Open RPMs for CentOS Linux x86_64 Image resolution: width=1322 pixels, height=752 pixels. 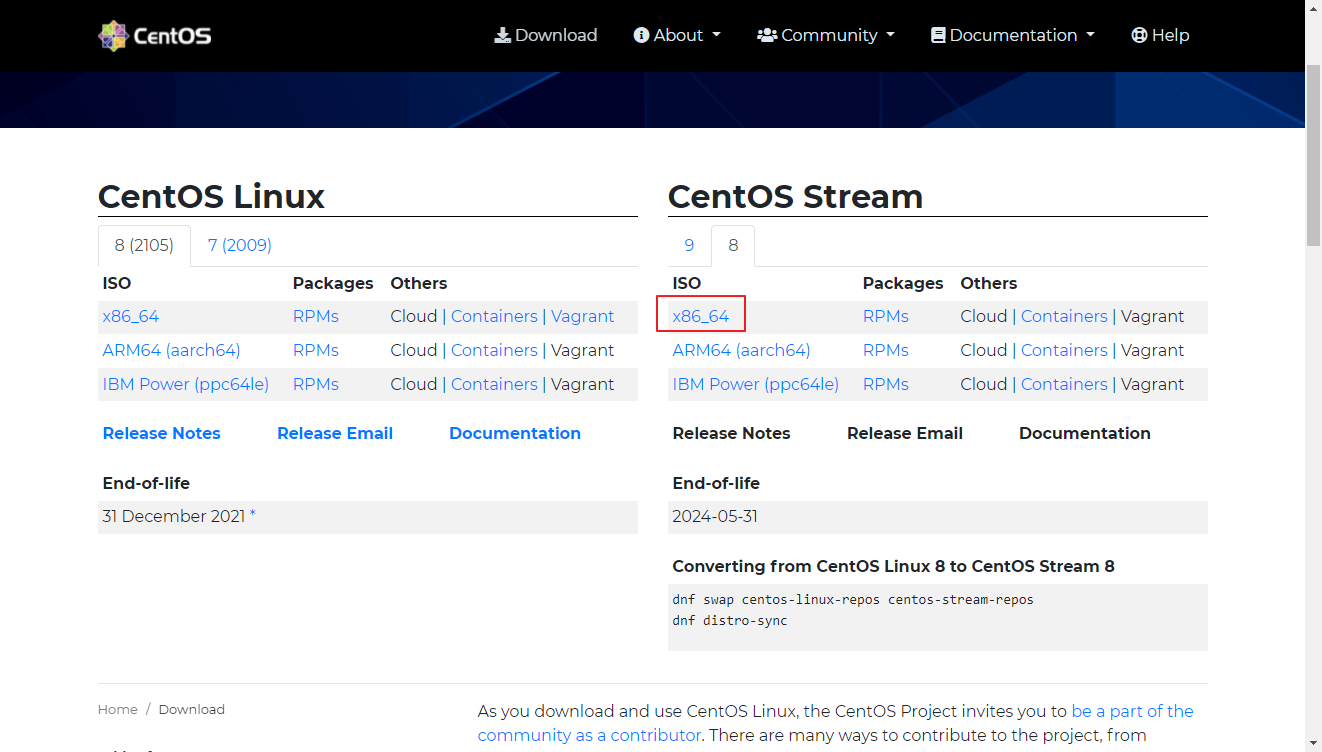[x=316, y=316]
